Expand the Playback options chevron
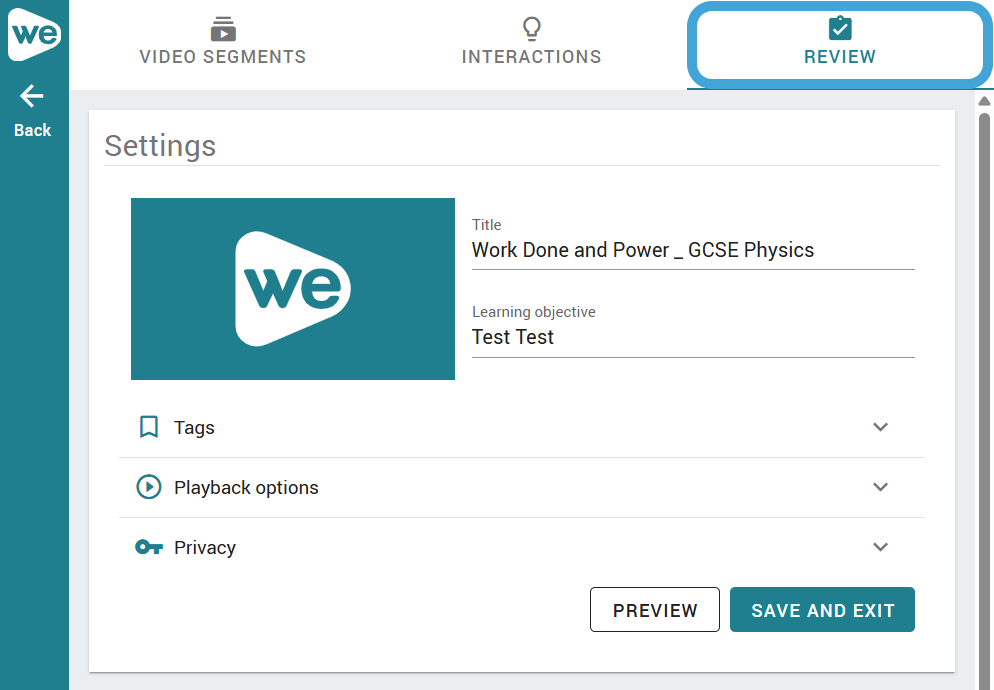This screenshot has height=690, width=994. (880, 487)
